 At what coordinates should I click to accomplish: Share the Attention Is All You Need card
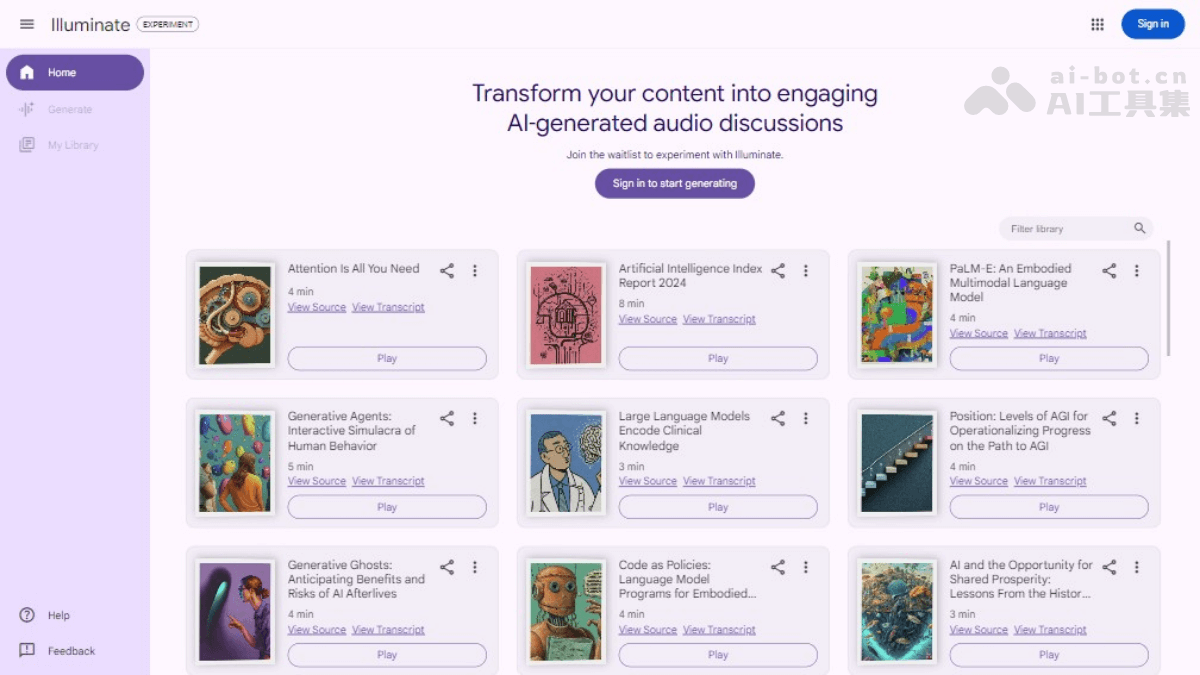tap(447, 270)
